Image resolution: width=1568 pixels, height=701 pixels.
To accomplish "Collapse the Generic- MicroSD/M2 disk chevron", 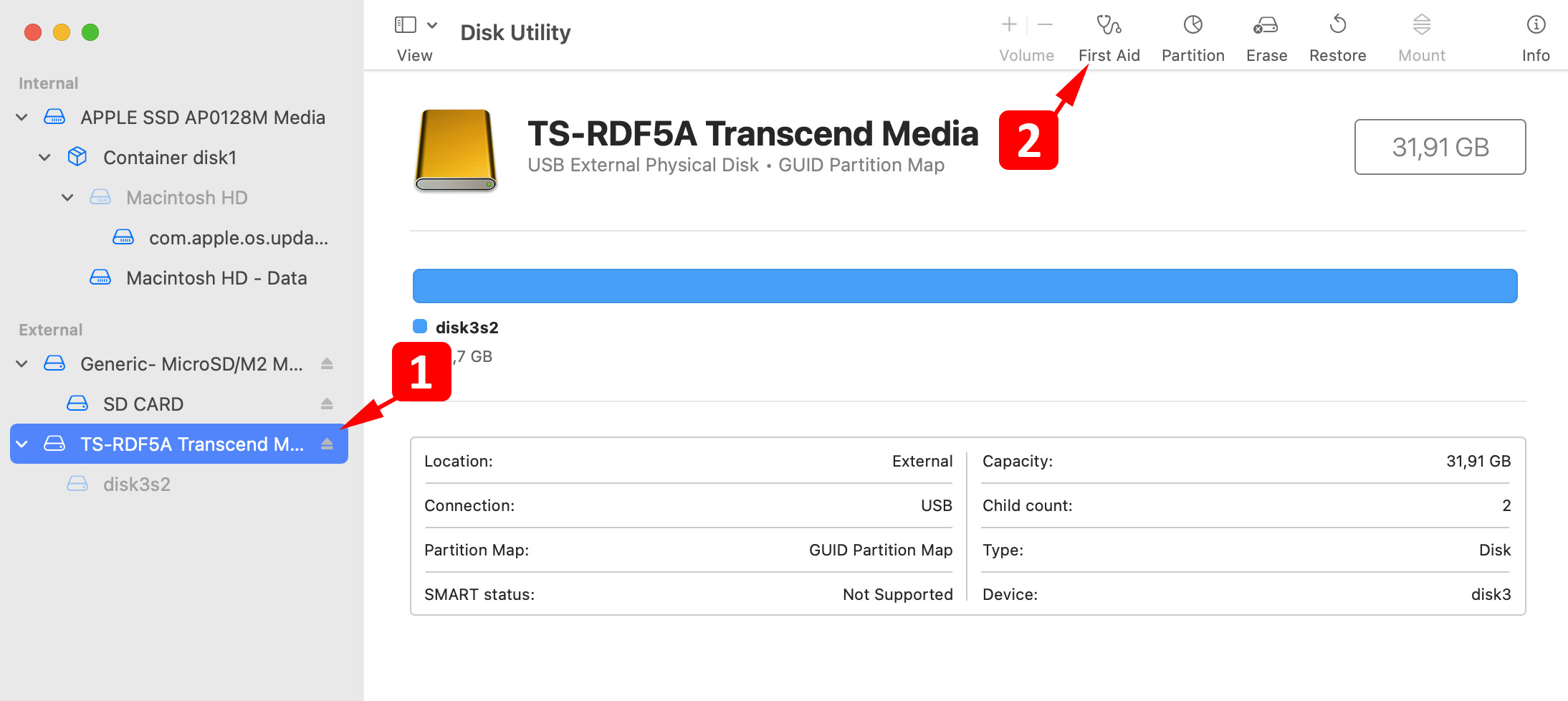I will 22,364.
